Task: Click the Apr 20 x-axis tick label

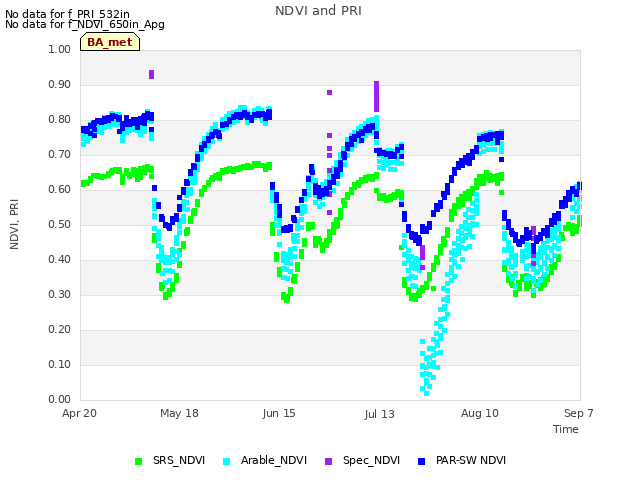Action: coord(79,413)
